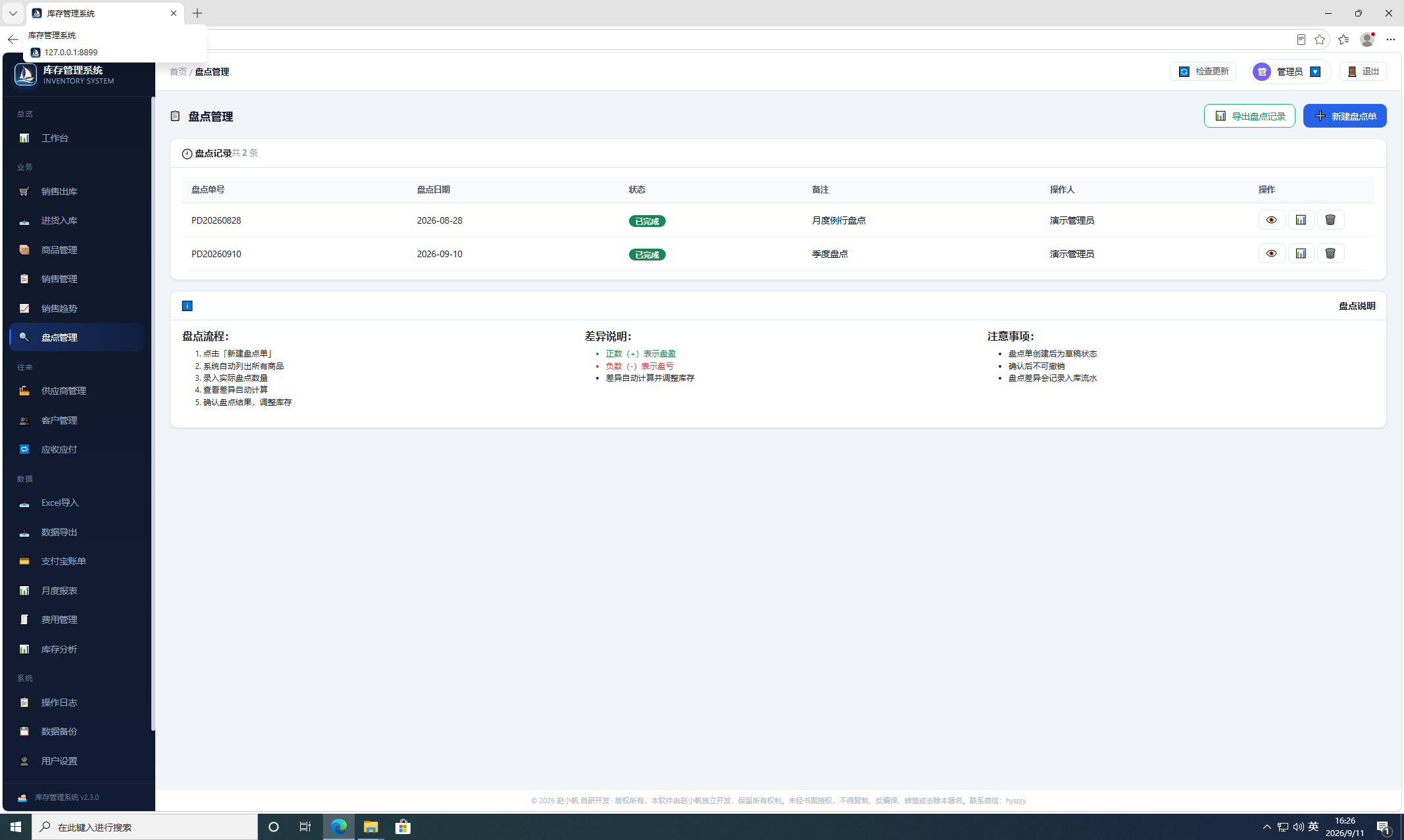Open 商品管理 in sidebar
This screenshot has height=840, width=1404.
[x=77, y=250]
